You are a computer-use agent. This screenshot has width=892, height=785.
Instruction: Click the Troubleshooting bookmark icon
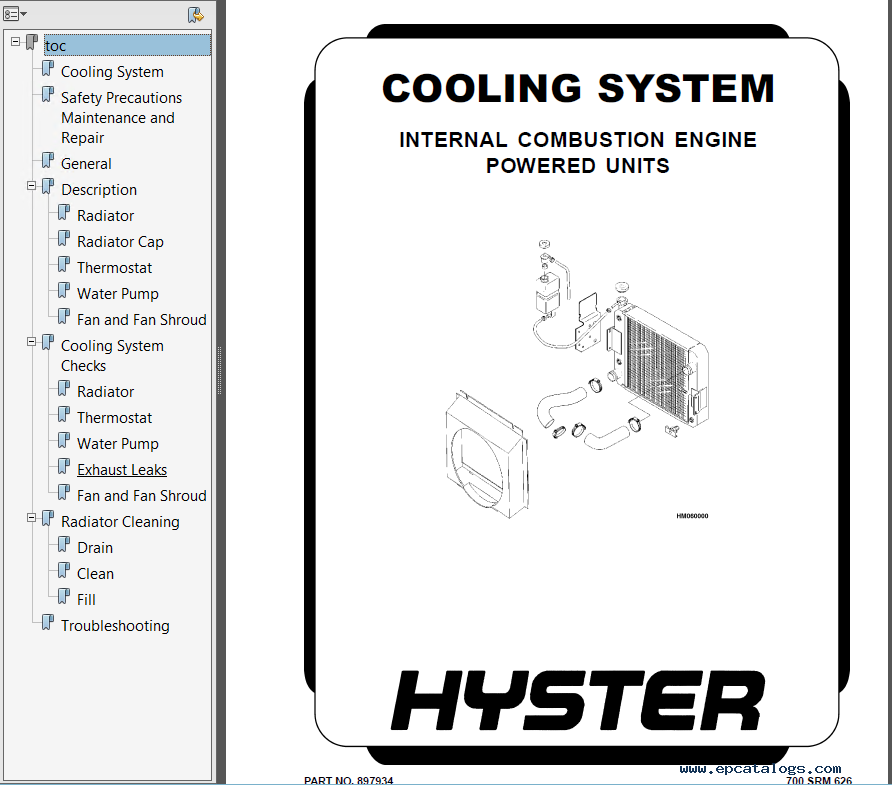click(x=48, y=622)
